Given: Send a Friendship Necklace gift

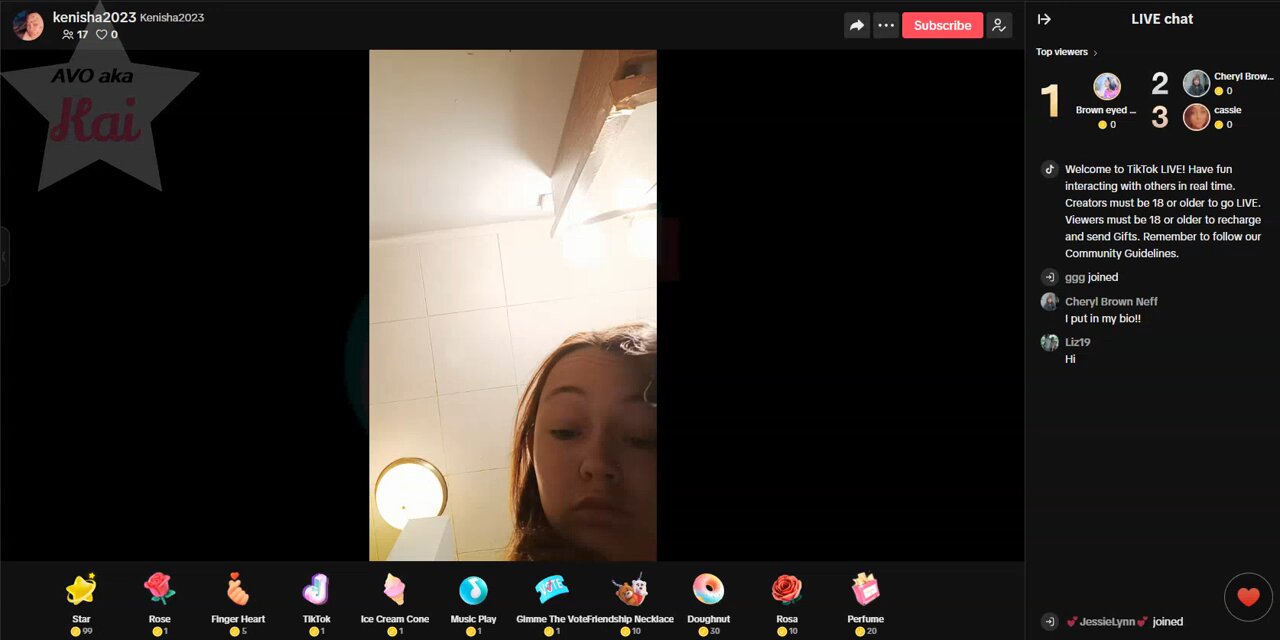Looking at the screenshot, I should (x=630, y=603).
